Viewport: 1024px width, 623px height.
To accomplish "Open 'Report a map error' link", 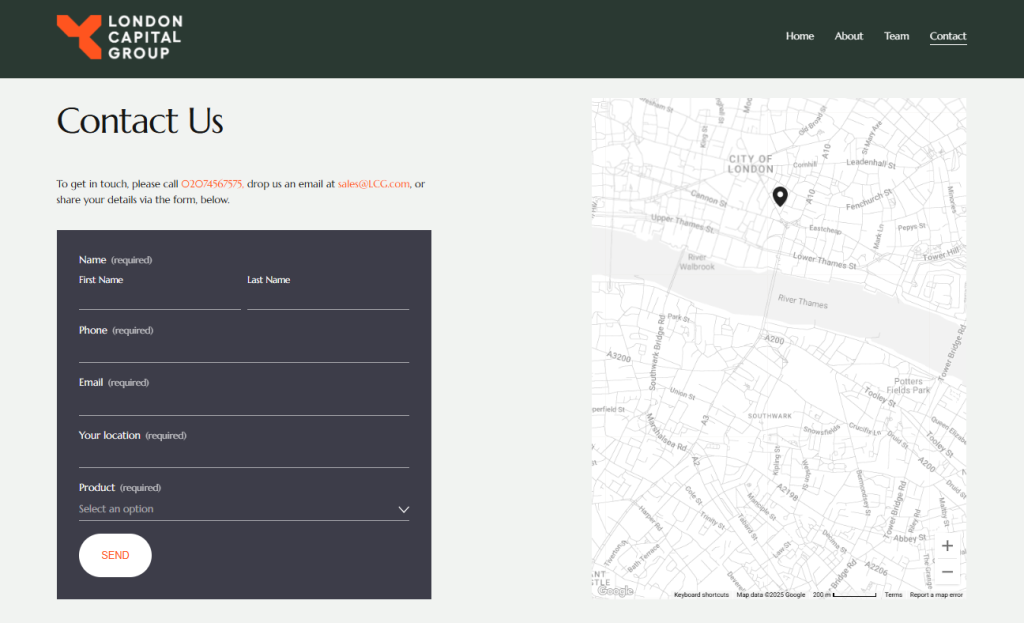I will 936,595.
